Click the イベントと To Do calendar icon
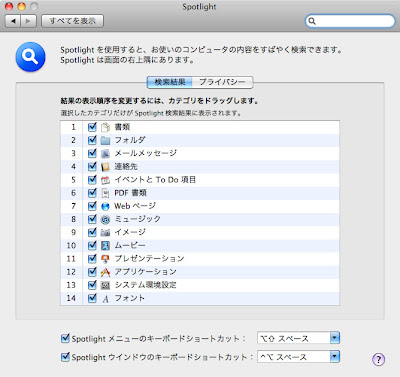This screenshot has width=400, height=377. [105, 180]
